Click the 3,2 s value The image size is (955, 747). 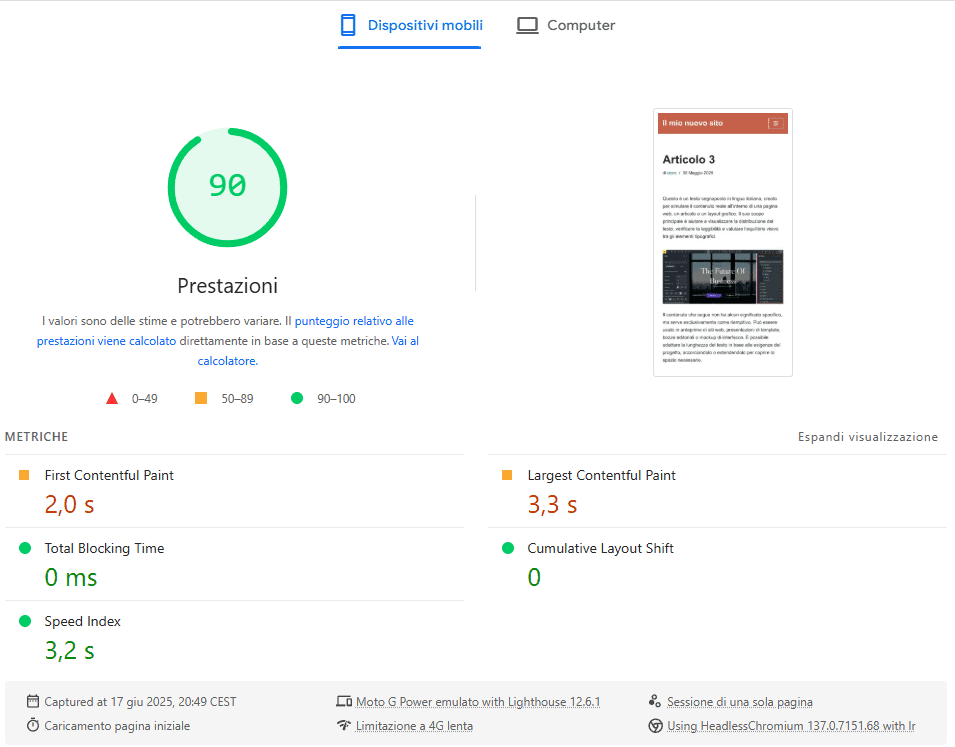(69, 651)
